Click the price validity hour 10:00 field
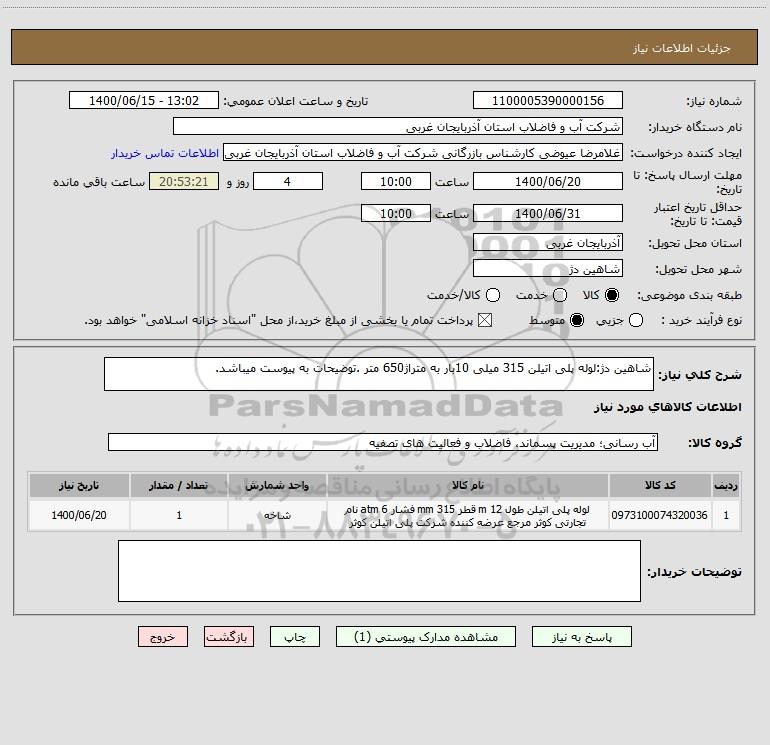The image size is (770, 745). (x=396, y=213)
